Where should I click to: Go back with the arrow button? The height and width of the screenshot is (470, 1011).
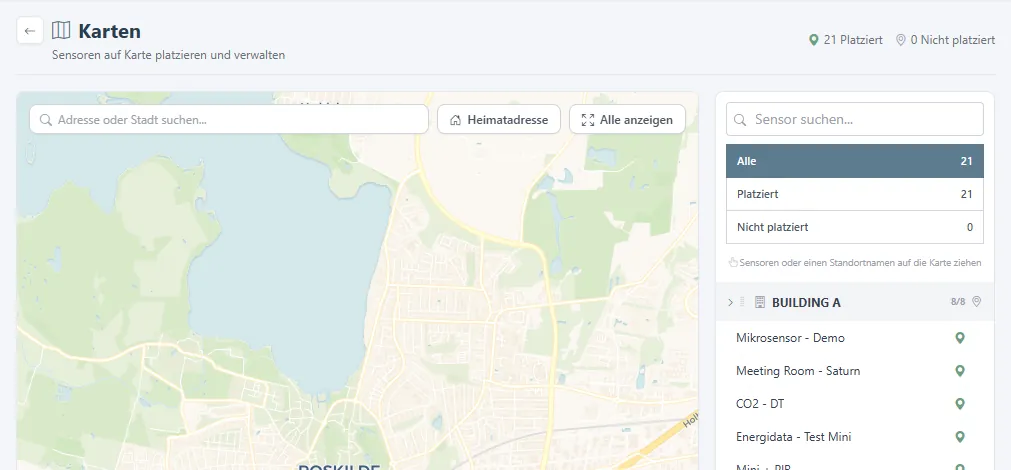click(x=30, y=31)
